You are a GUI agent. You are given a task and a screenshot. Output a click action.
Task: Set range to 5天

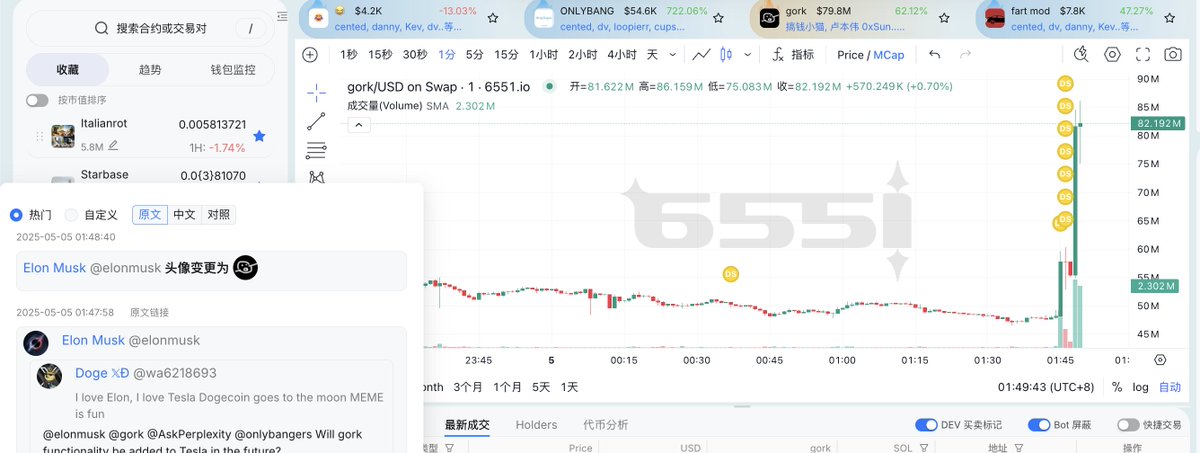click(541, 387)
